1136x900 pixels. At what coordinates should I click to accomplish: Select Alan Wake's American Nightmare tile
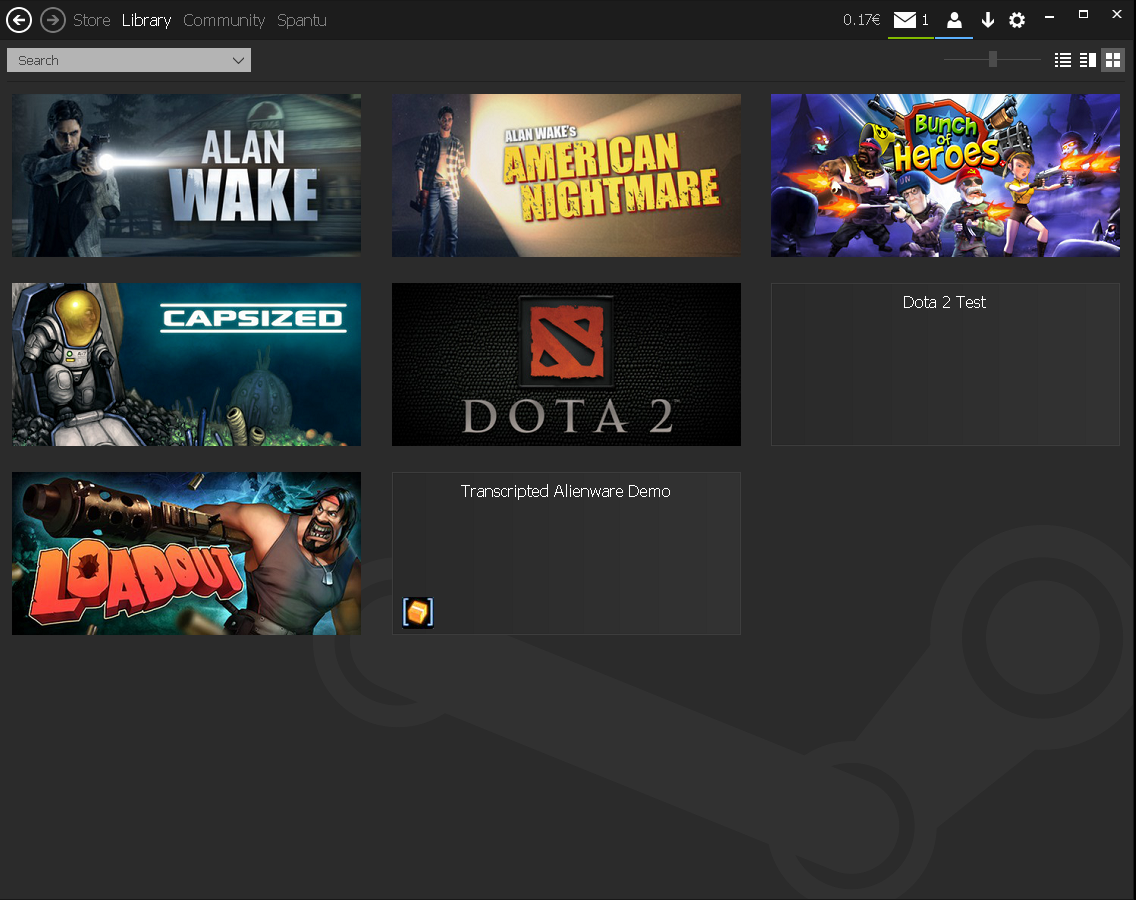566,175
